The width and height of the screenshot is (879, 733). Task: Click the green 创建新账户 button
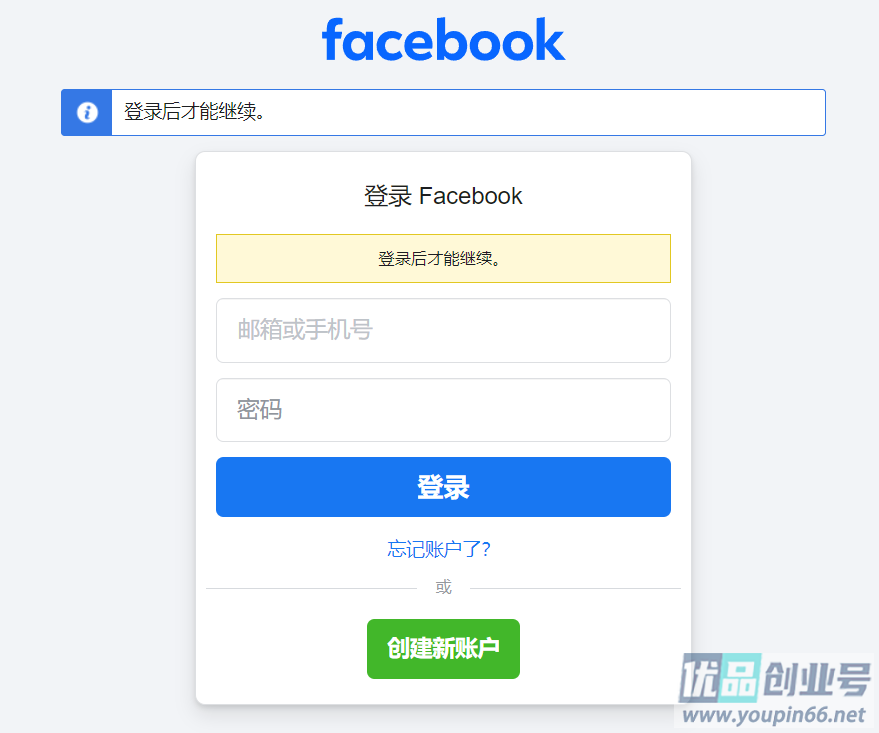443,648
